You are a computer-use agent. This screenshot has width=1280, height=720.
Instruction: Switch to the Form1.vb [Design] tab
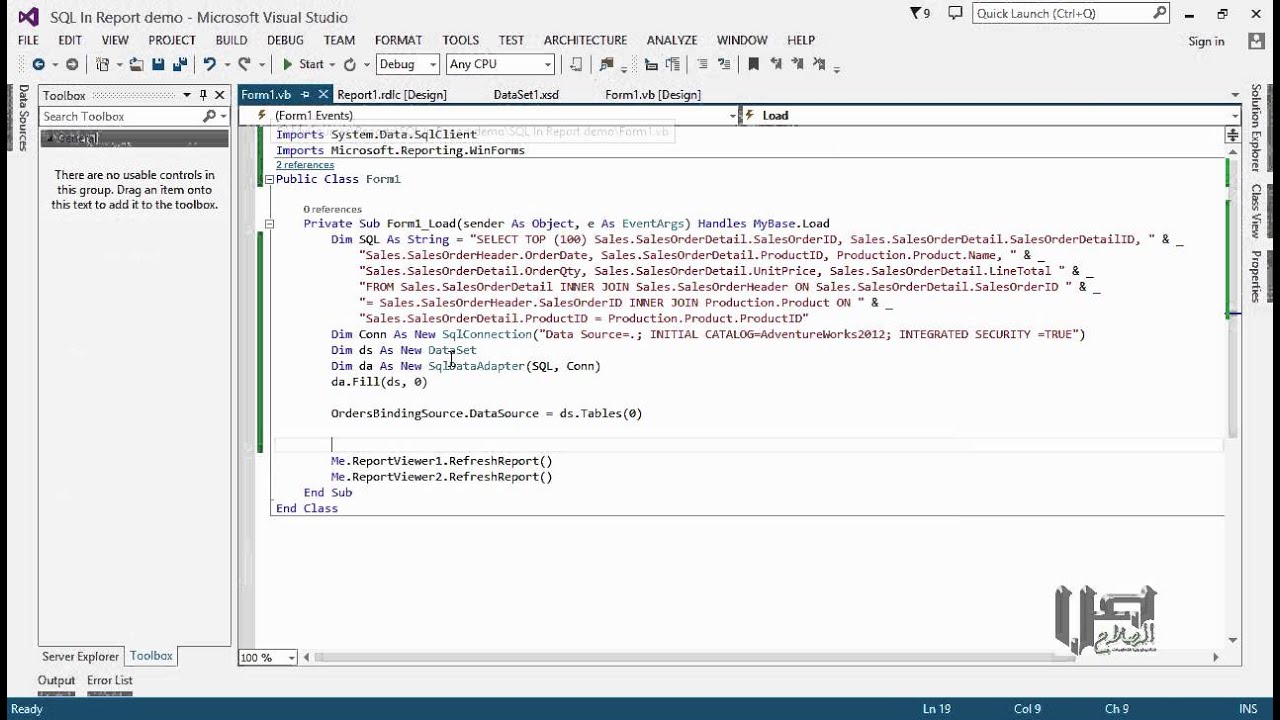pos(653,94)
